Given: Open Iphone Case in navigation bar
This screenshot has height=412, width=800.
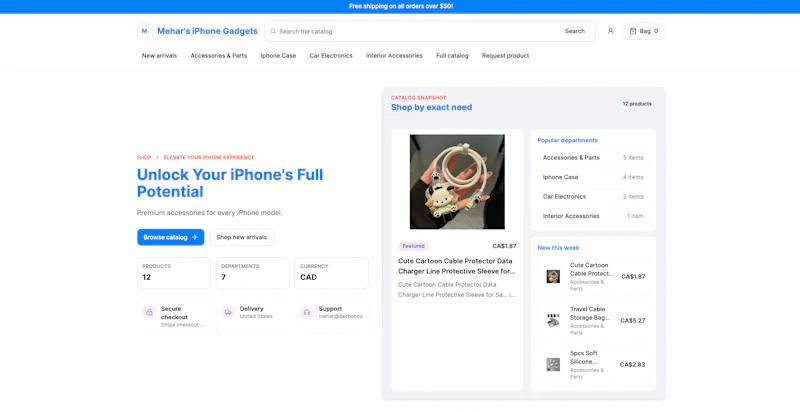Looking at the screenshot, I should 278,56.
